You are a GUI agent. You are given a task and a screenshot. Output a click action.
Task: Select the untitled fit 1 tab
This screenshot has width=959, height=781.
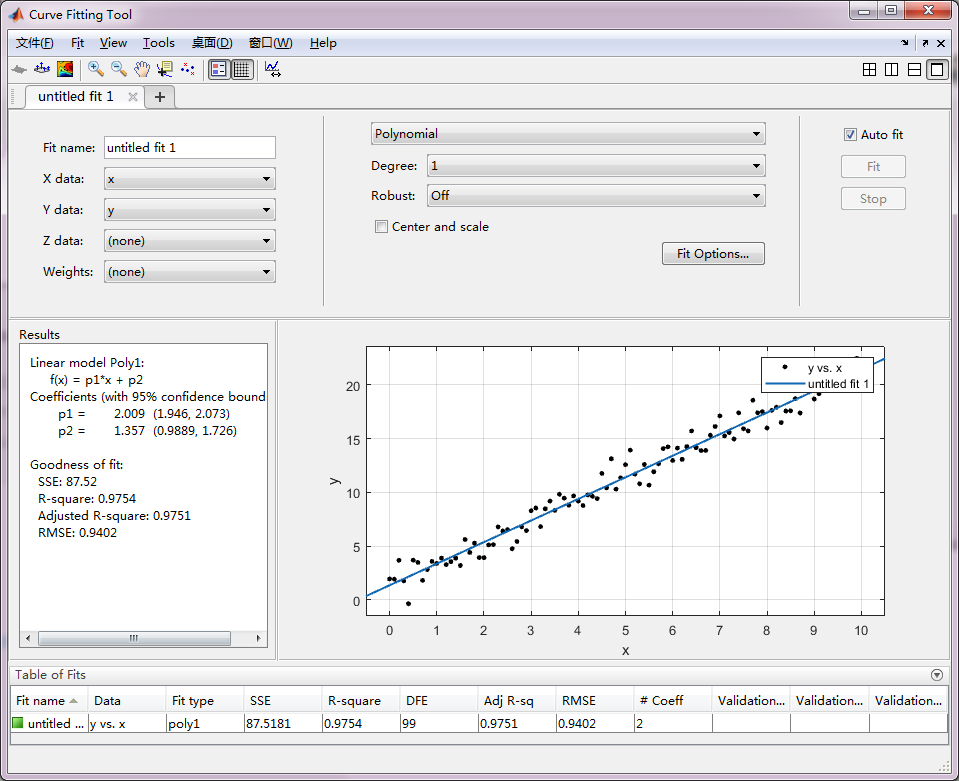point(76,97)
